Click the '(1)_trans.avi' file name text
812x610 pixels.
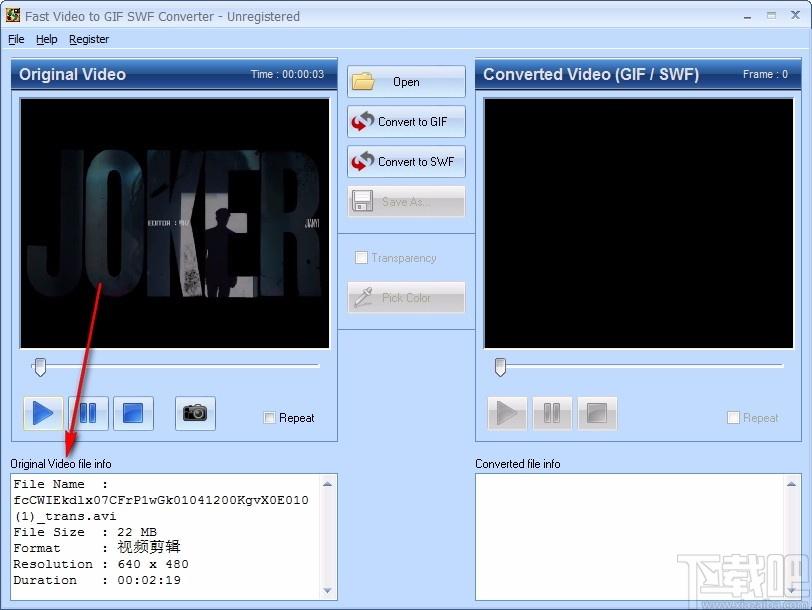tap(65, 516)
